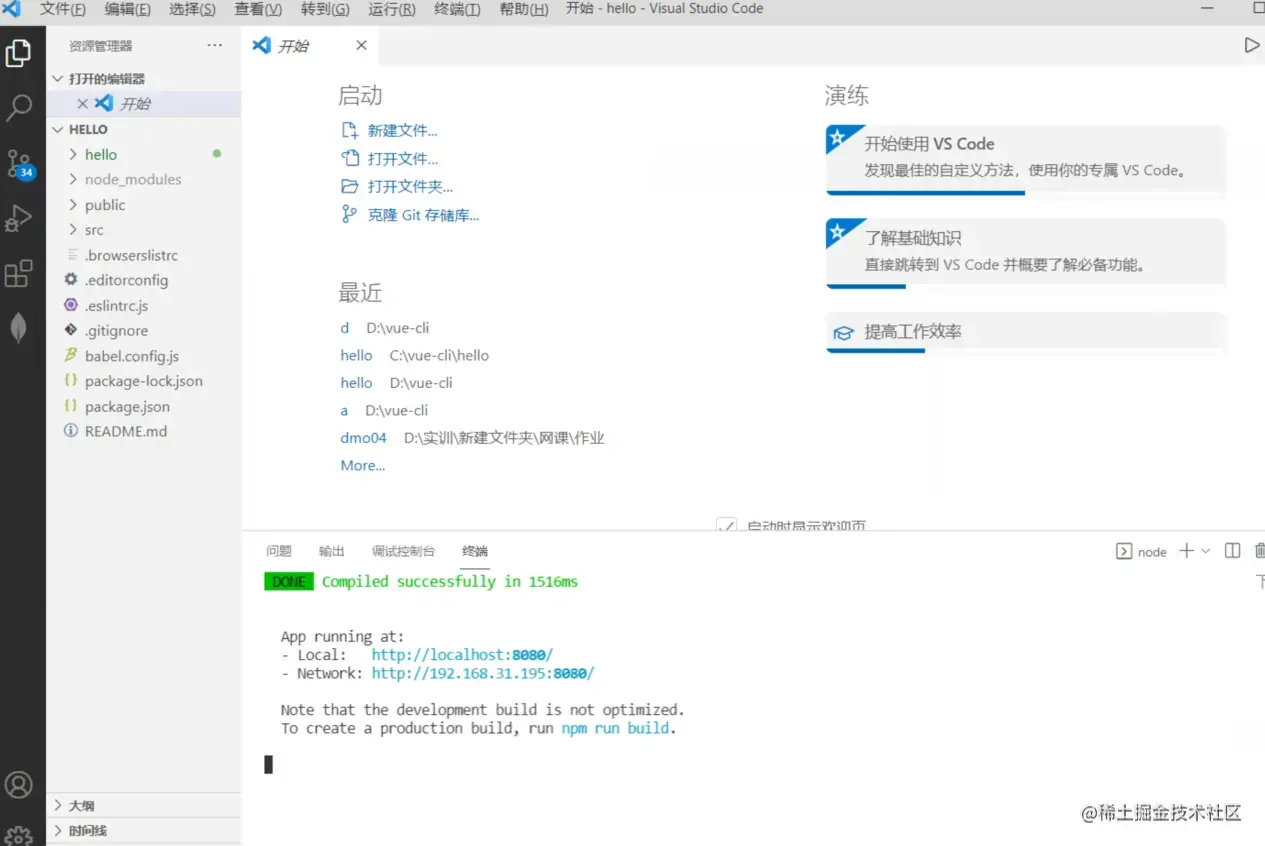Click the node terminal shell icon
The width and height of the screenshot is (1265, 846).
(1124, 551)
